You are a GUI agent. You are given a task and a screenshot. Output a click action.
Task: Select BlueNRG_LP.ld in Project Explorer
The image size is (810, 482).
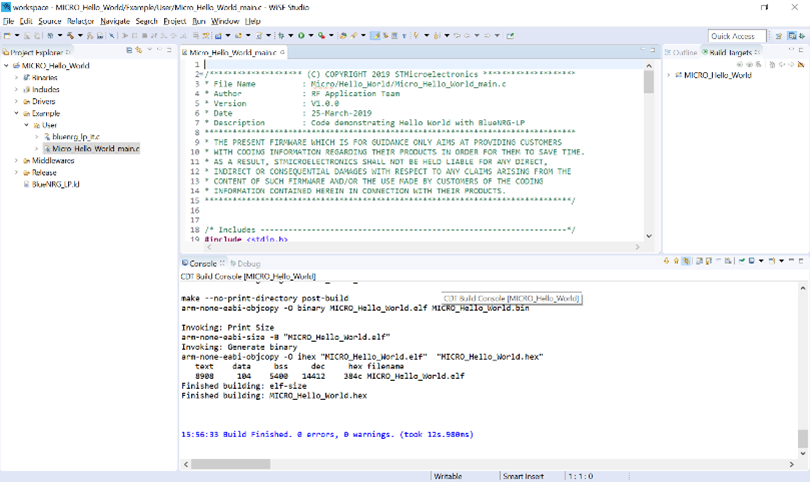click(55, 184)
